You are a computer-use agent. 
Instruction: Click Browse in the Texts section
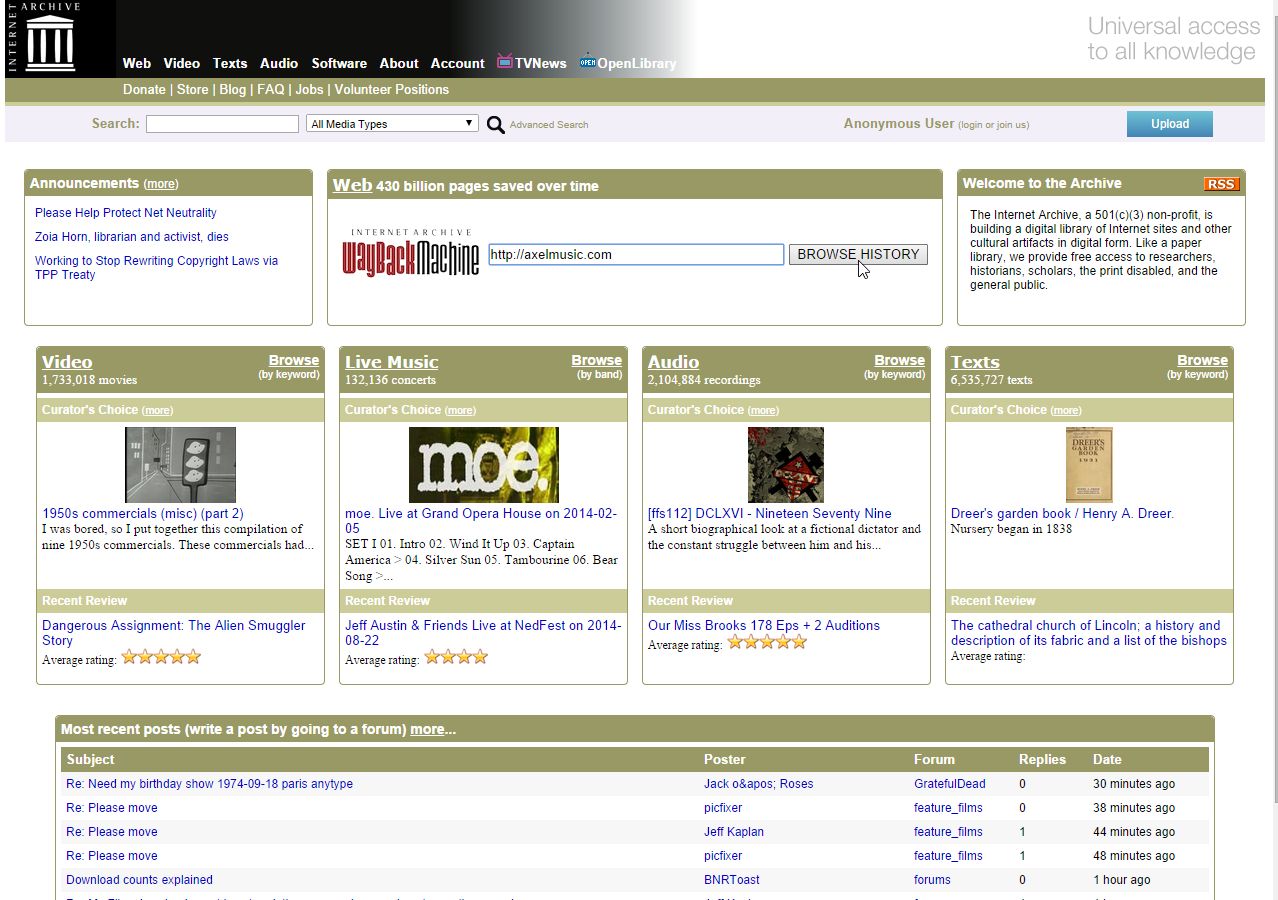1203,360
